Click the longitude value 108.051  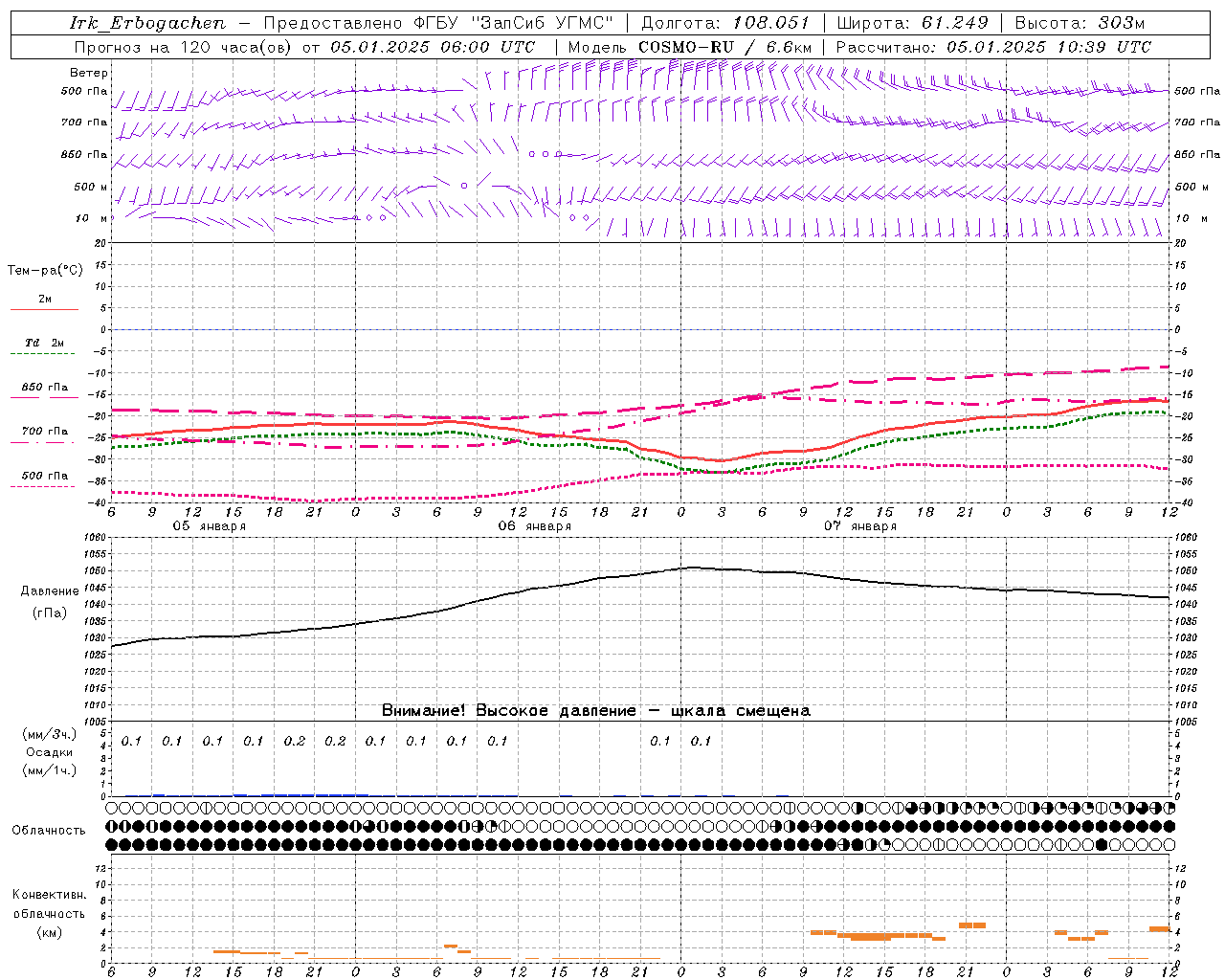click(771, 23)
